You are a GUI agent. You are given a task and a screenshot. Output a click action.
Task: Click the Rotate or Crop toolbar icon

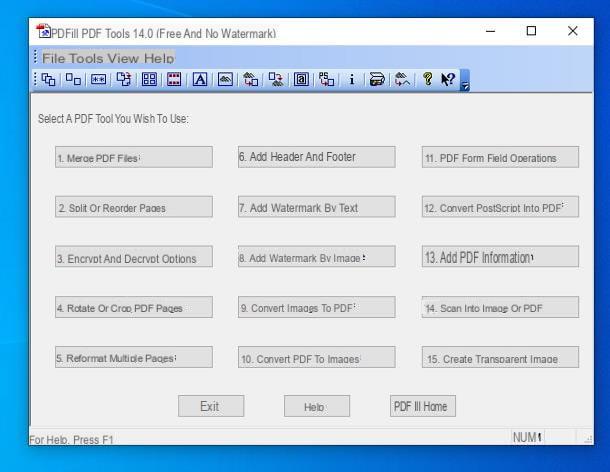coord(124,79)
